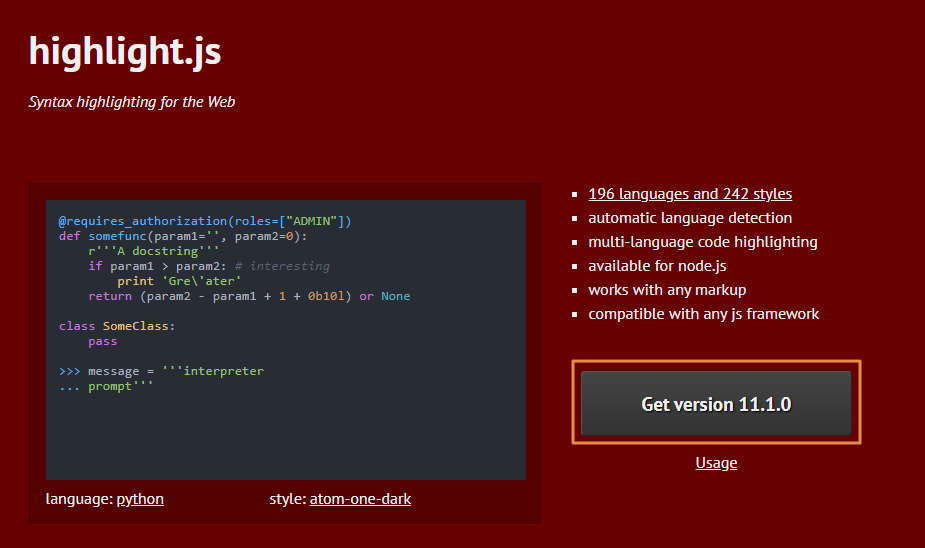
Task: Click the Syntax highlighting for the Web tagline
Action: (x=132, y=102)
